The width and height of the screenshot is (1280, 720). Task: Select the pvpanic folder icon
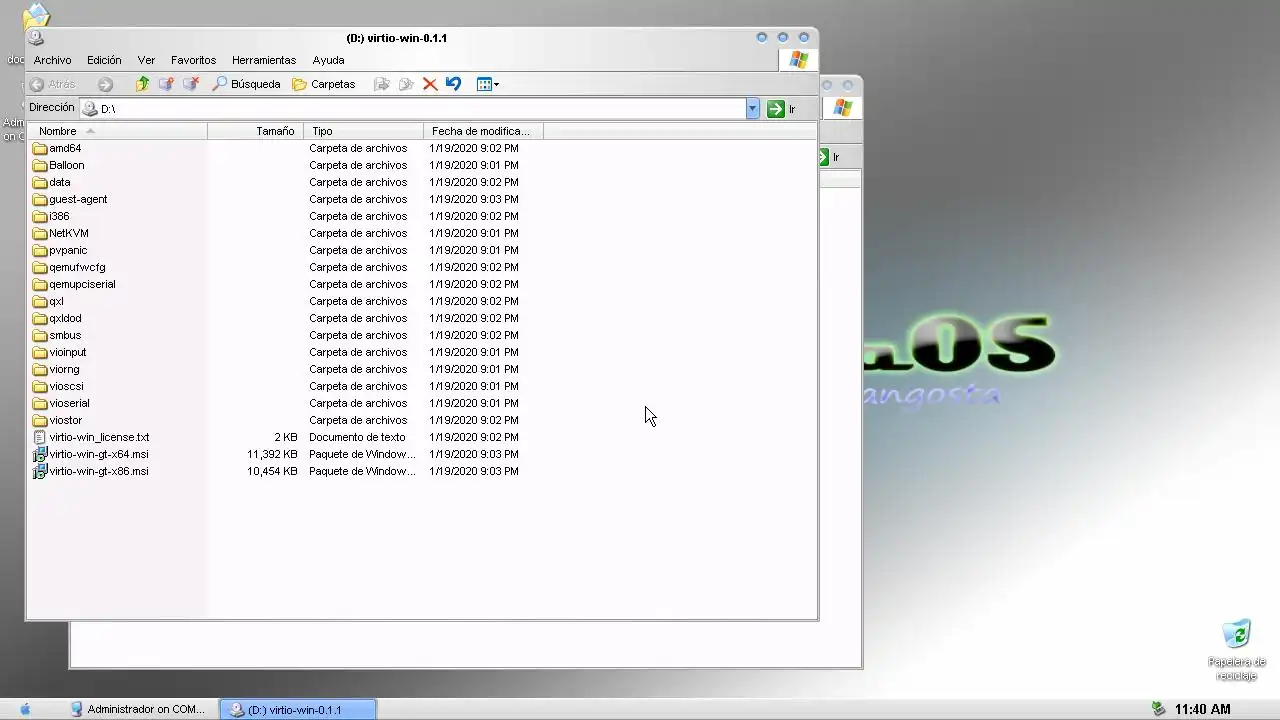40,250
